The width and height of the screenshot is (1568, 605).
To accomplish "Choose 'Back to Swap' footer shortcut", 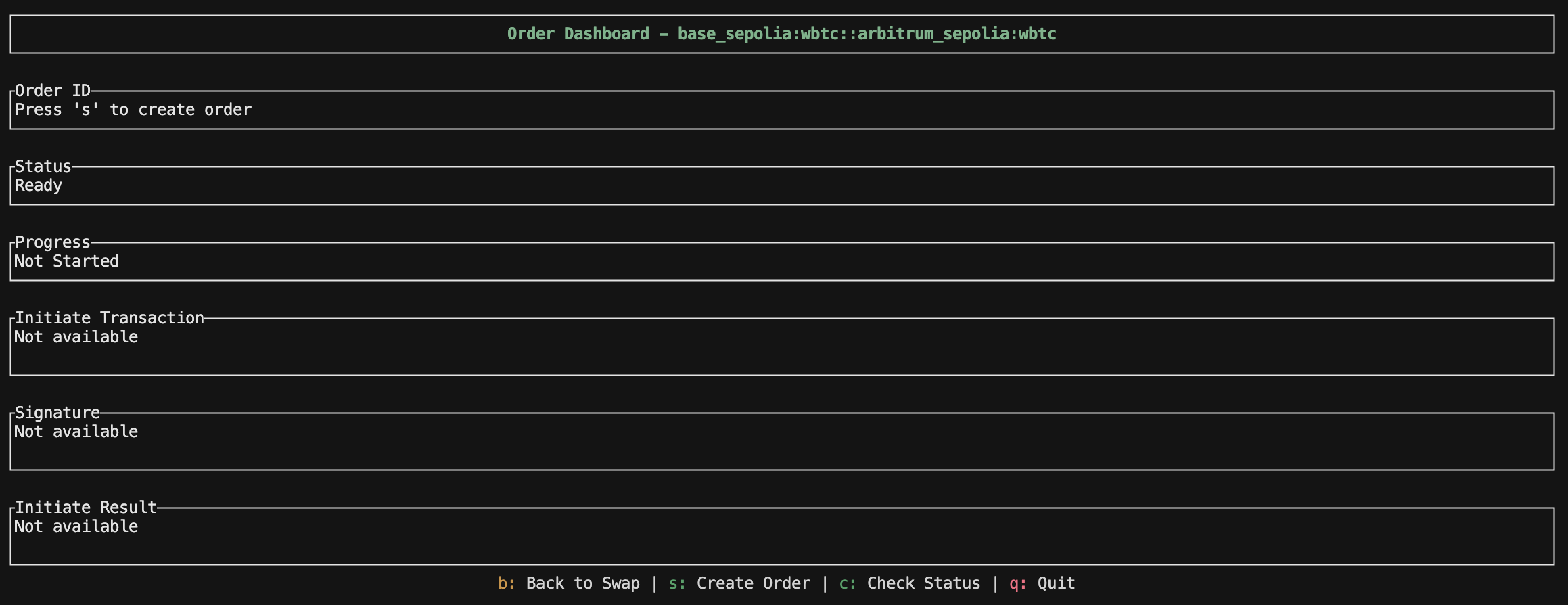I will [569, 583].
